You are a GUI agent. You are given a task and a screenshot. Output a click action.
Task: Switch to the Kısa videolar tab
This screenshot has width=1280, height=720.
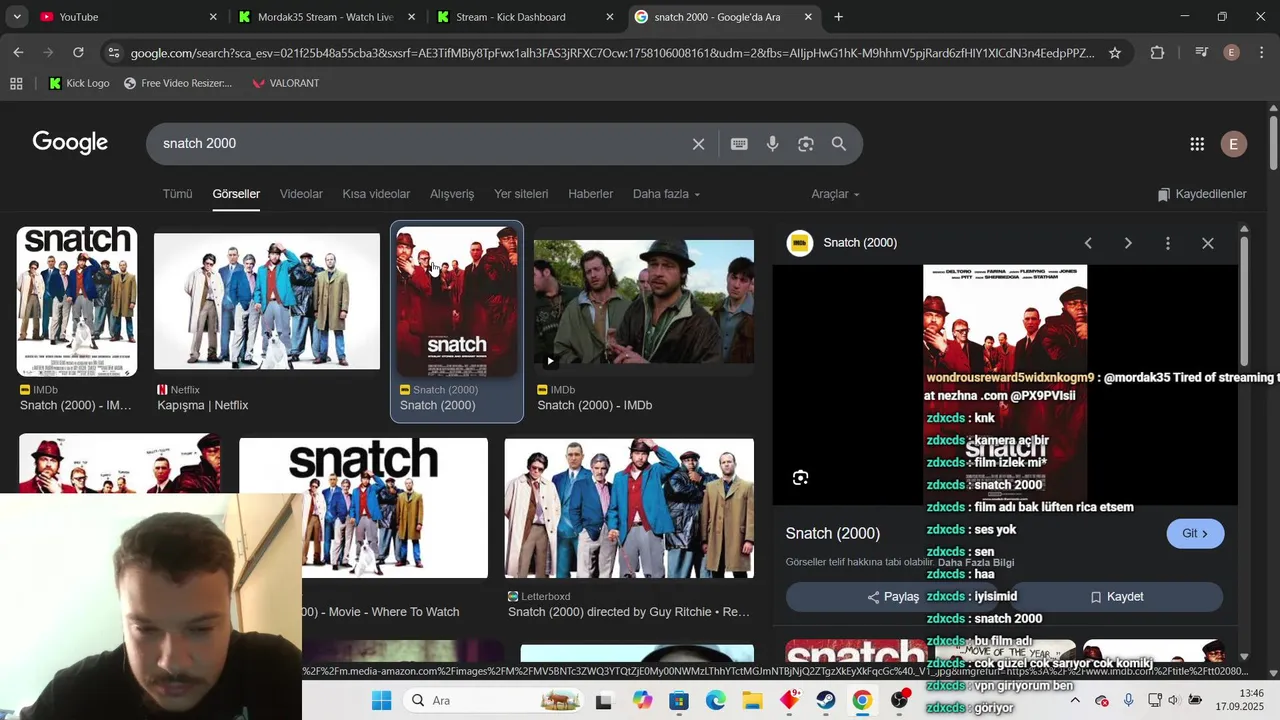(x=376, y=194)
